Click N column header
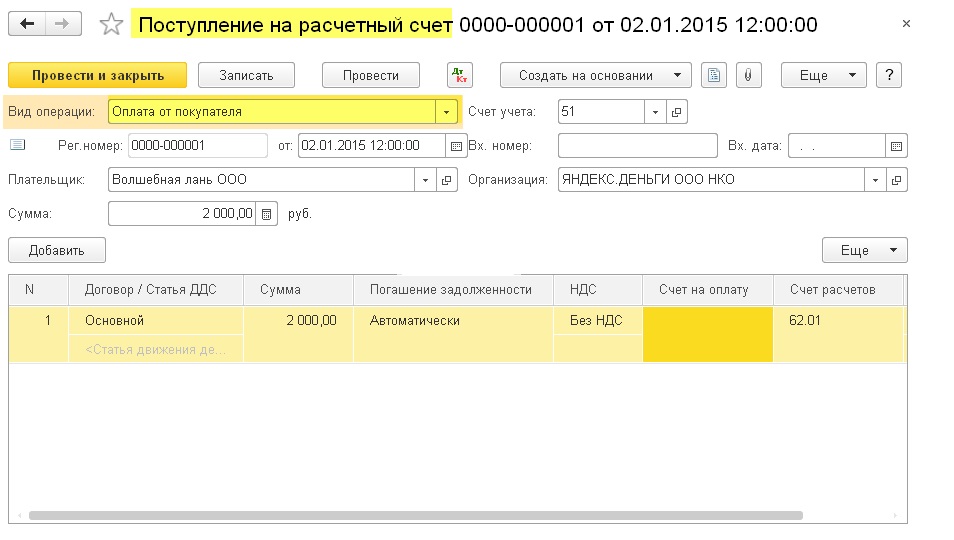Screen dimensions: 954x540 [x=38, y=290]
